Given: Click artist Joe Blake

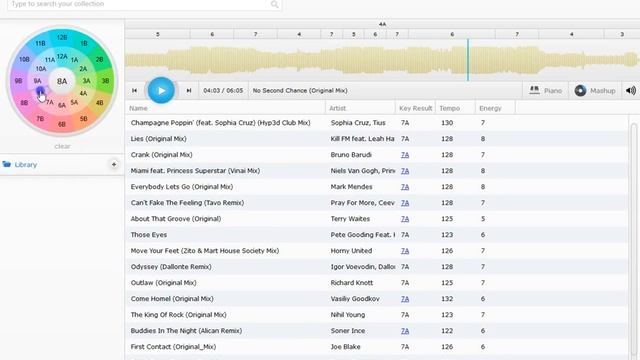Looking at the screenshot, I should 345,347.
